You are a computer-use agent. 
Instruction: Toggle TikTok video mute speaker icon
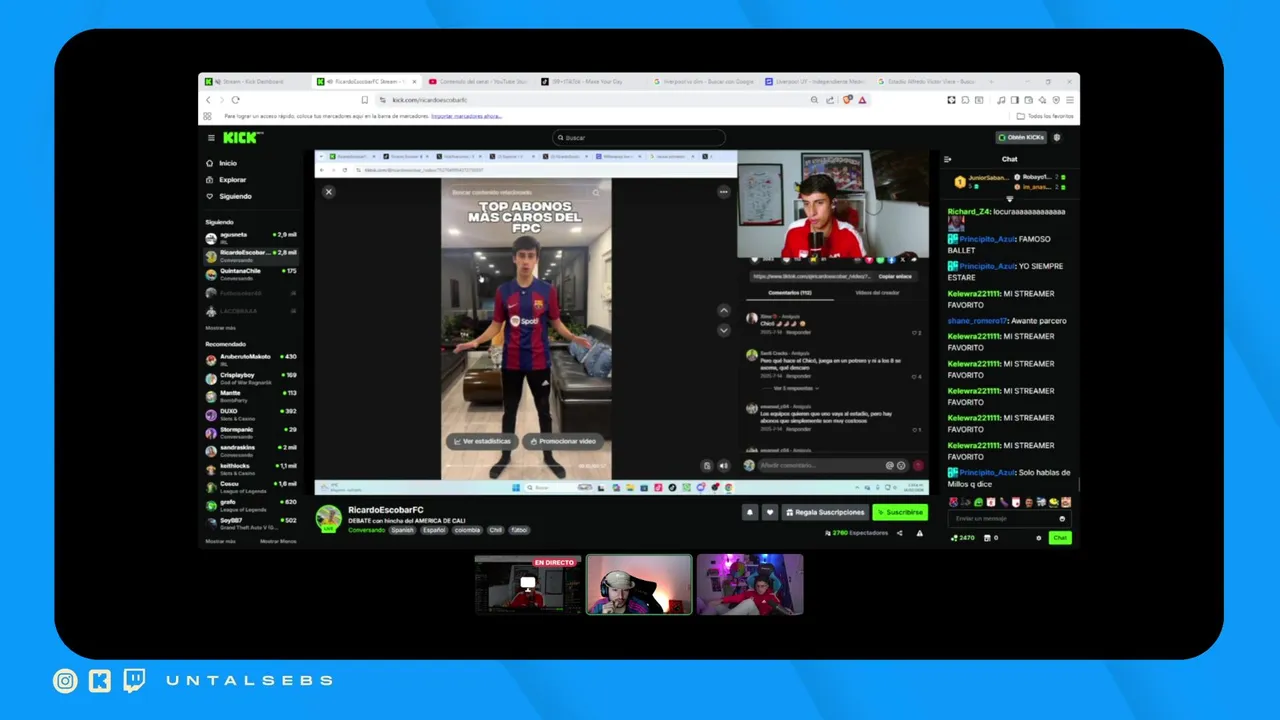724,465
